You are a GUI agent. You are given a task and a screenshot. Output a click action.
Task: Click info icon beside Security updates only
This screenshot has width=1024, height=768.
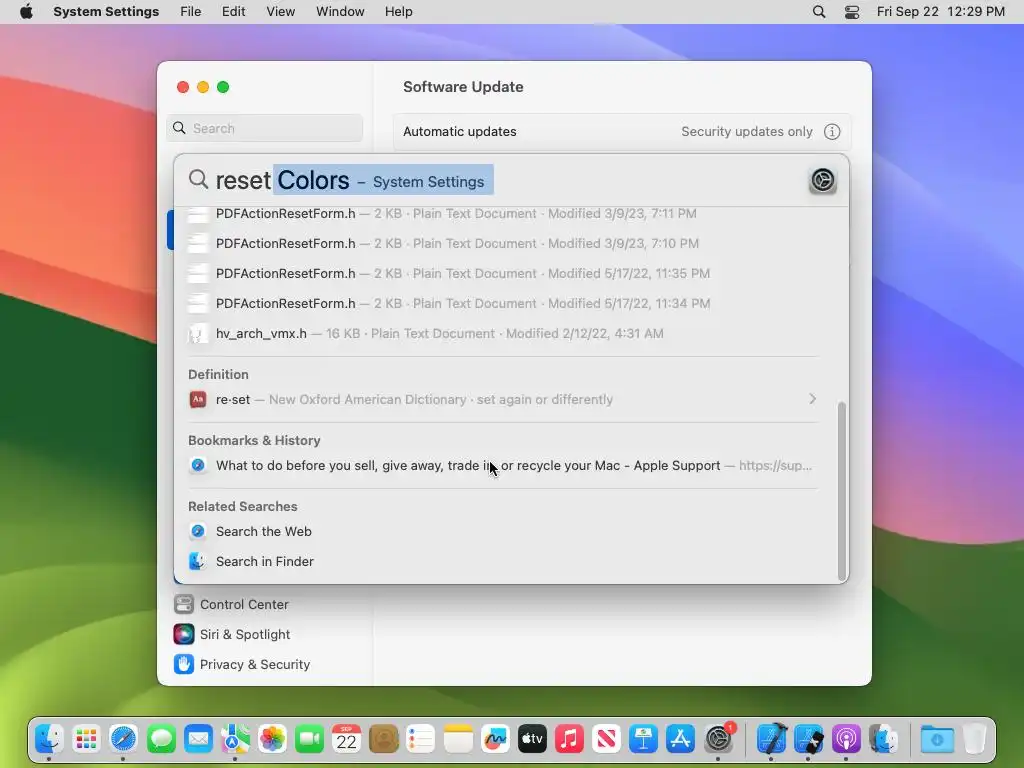[x=831, y=132]
